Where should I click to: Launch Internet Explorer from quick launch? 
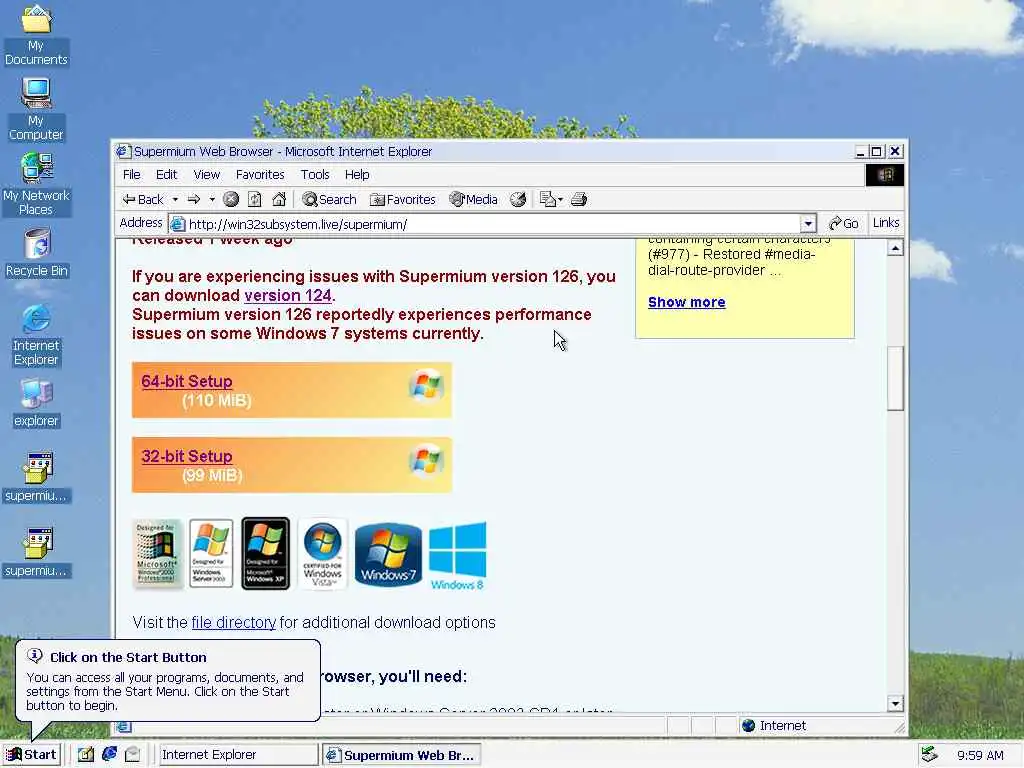pos(109,755)
